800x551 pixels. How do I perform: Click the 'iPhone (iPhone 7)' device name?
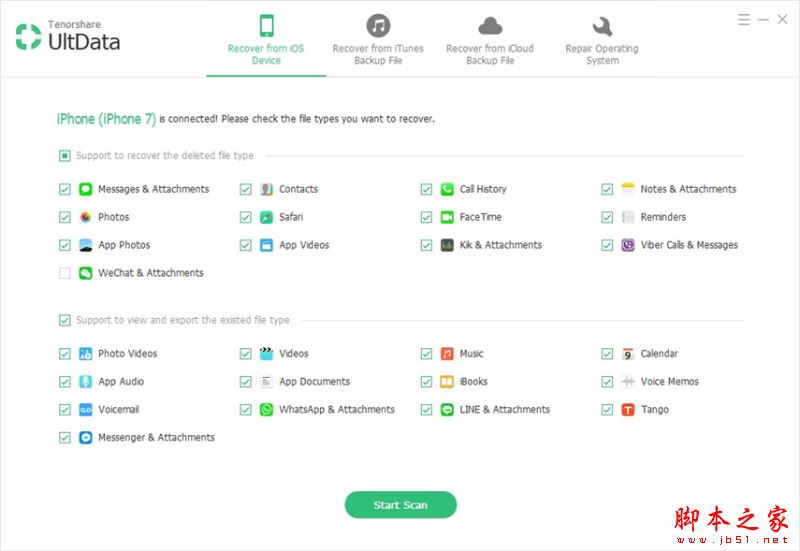(106, 119)
